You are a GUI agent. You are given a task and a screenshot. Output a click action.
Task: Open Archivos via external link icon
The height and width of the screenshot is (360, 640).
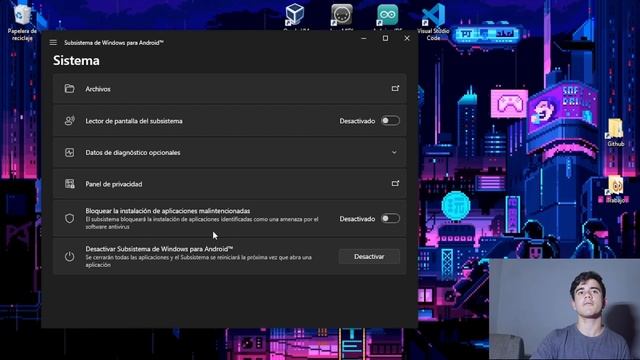coord(395,89)
